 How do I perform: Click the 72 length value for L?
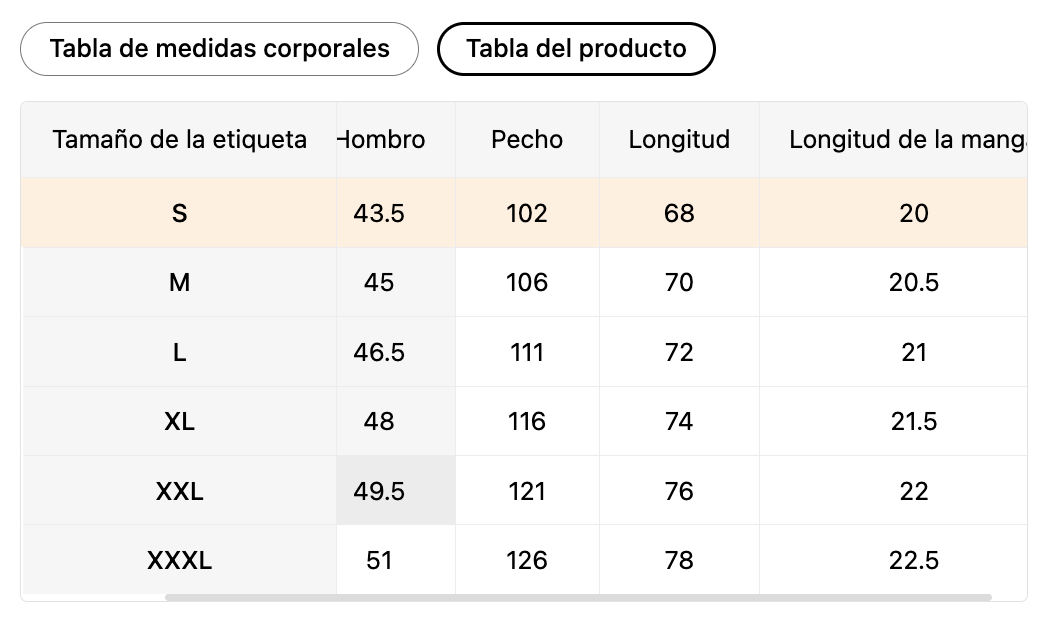[x=679, y=352]
